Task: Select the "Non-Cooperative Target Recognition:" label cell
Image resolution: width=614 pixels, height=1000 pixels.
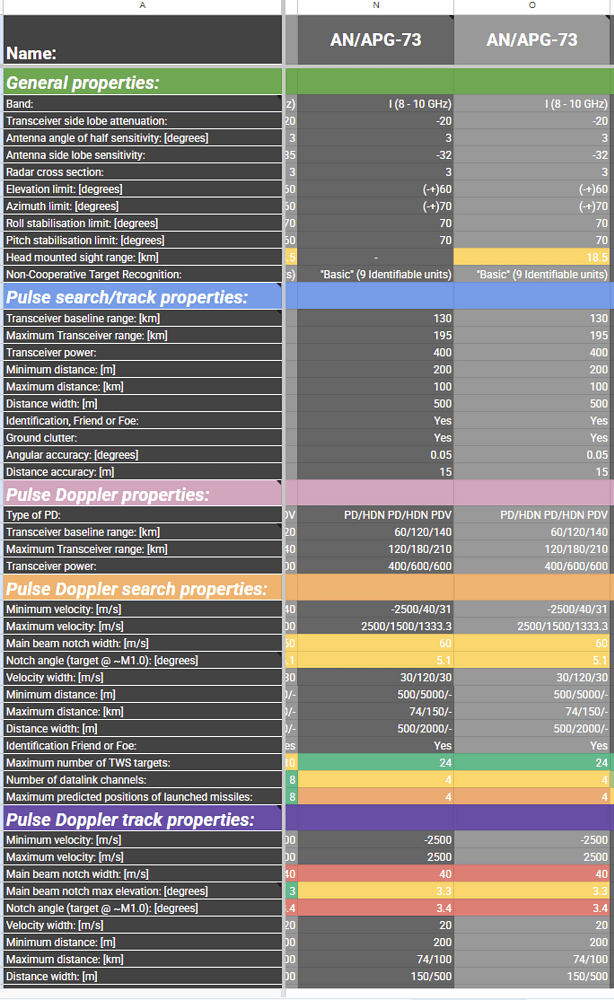Action: [x=142, y=274]
